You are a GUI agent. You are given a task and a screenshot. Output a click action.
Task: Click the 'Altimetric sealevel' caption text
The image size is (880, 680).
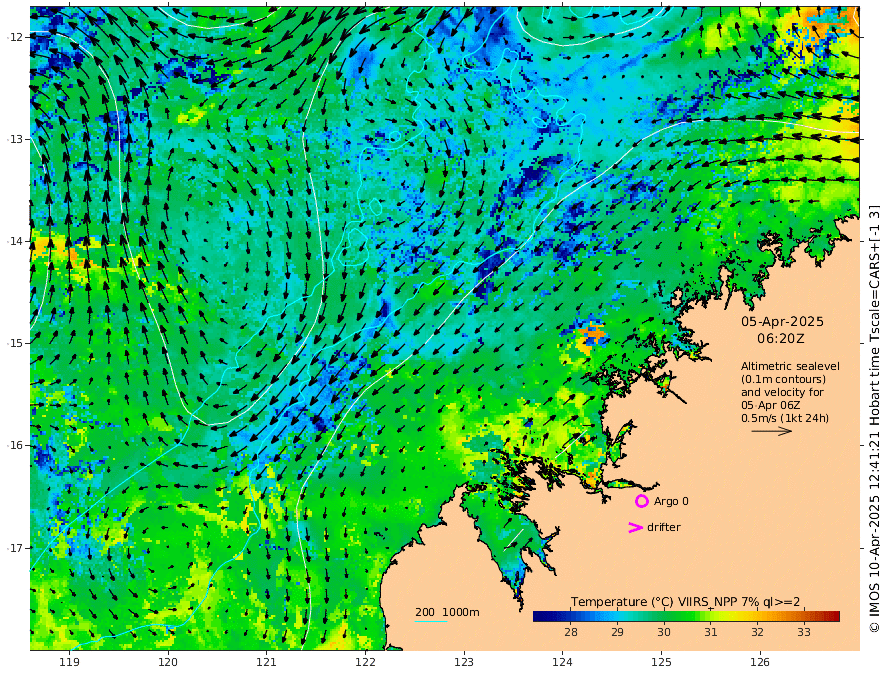tap(790, 366)
